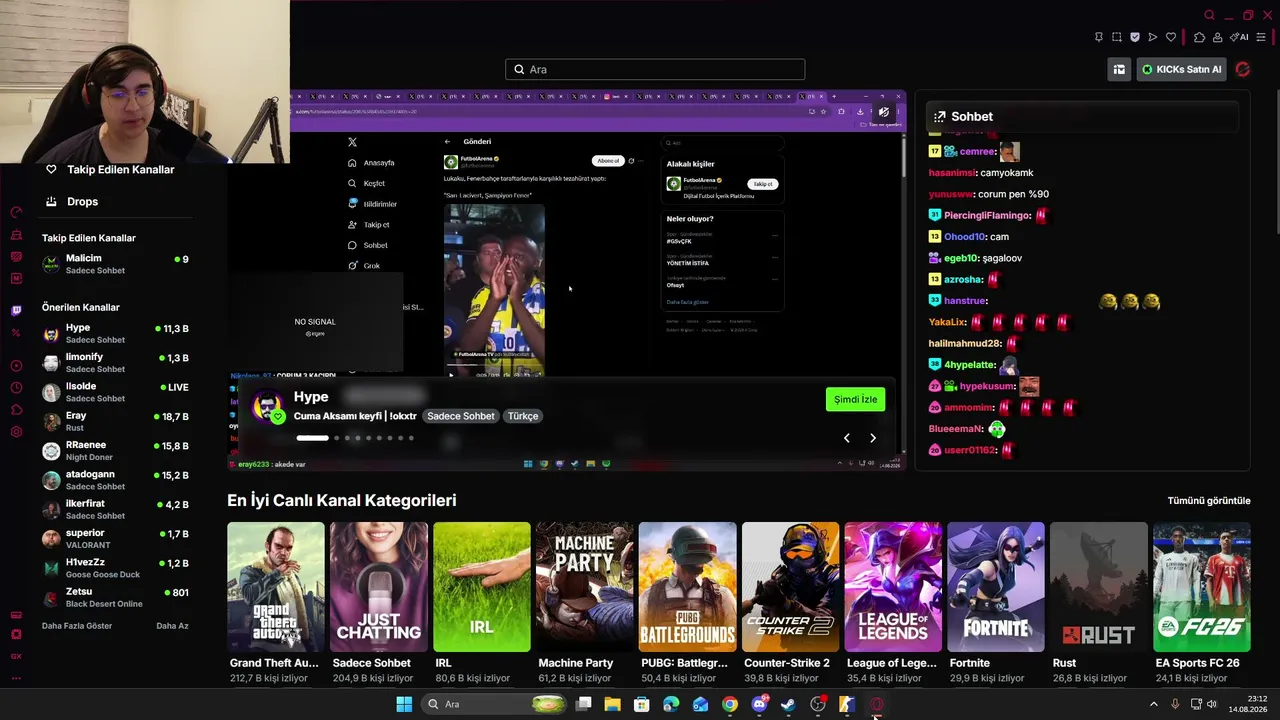The image size is (1280, 720).
Task: Click the Türkçe language tag
Action: pyautogui.click(x=523, y=416)
